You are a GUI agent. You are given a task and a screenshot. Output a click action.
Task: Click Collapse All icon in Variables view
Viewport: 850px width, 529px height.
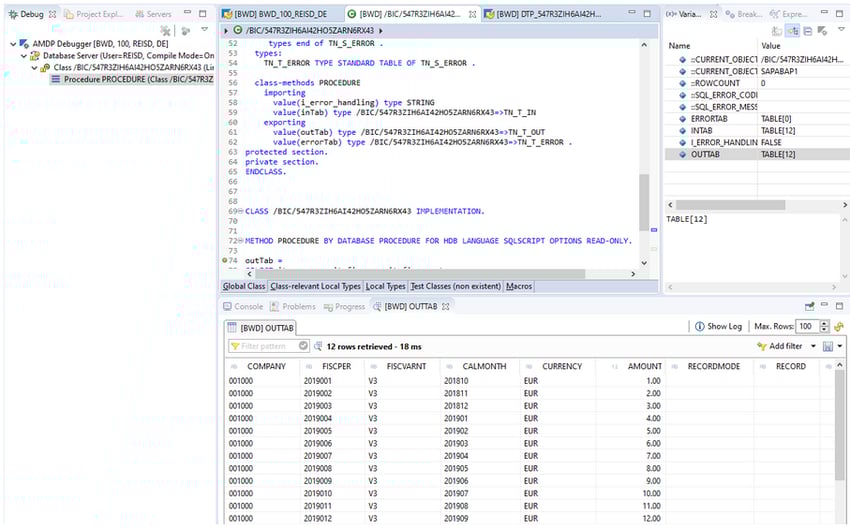tap(808, 31)
